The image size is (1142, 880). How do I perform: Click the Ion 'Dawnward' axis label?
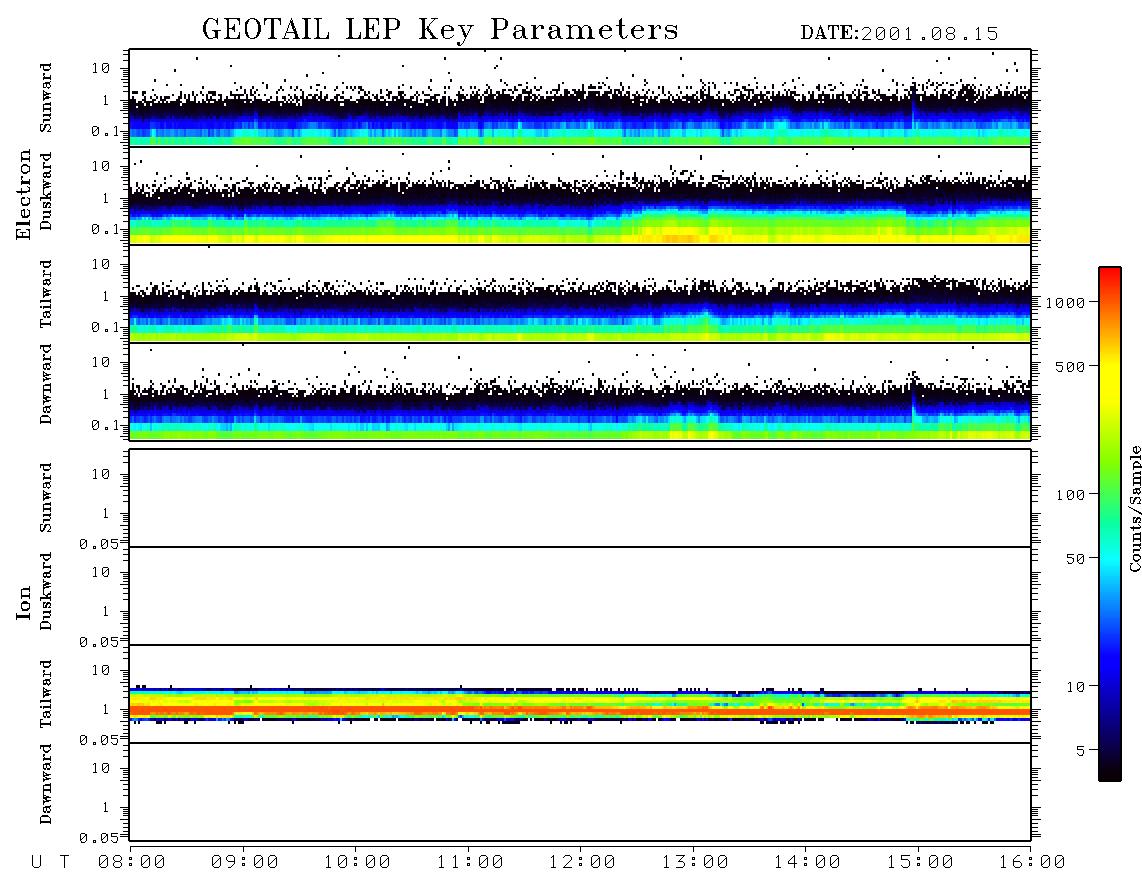click(46, 783)
